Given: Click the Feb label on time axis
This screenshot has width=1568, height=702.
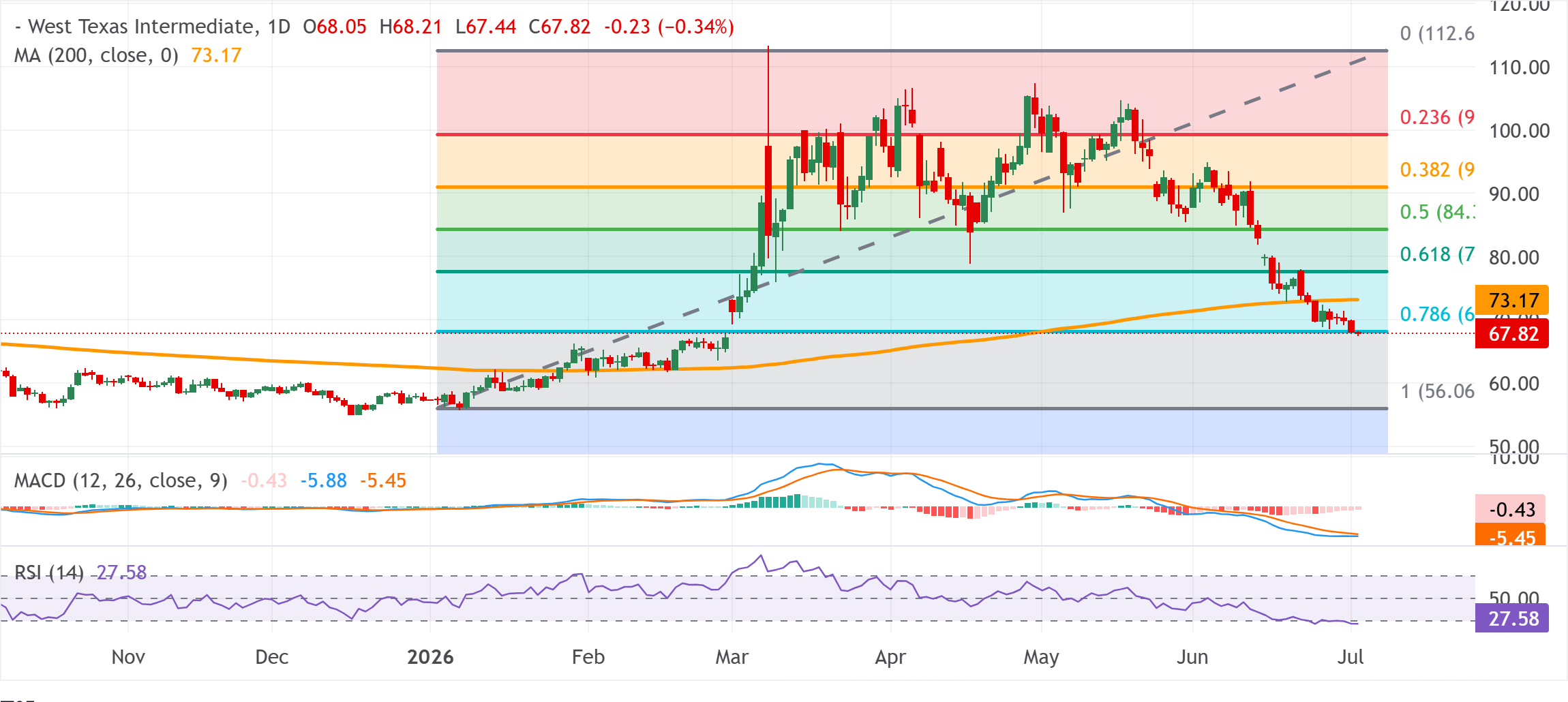Looking at the screenshot, I should tap(588, 657).
